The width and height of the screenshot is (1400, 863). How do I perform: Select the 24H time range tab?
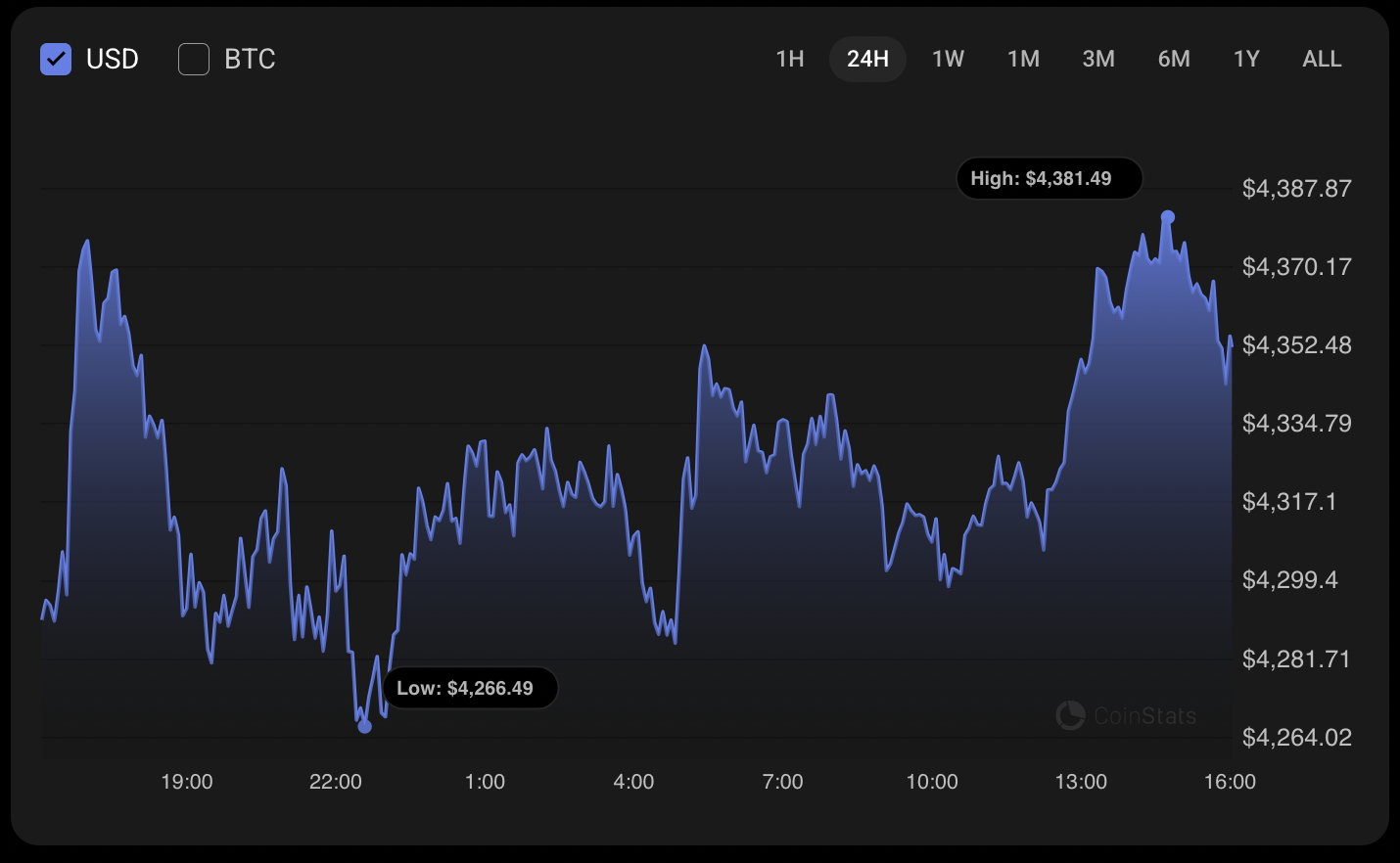(x=867, y=59)
